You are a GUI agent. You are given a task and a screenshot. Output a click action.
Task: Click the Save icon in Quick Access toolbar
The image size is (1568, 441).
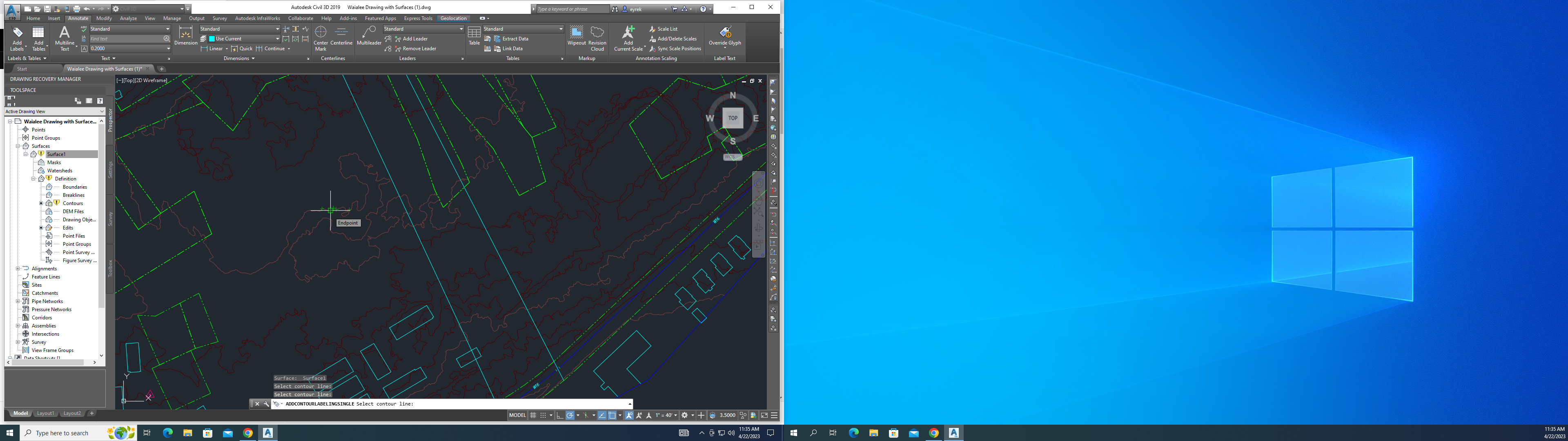[x=47, y=9]
